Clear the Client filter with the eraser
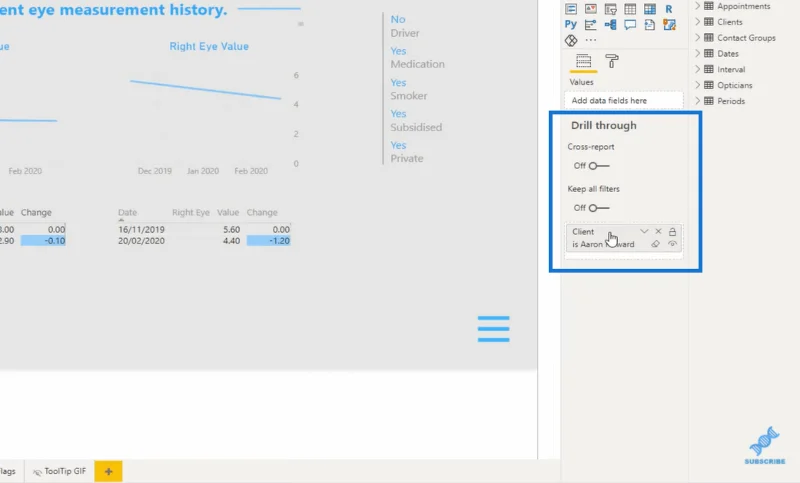This screenshot has width=800, height=483. [656, 244]
